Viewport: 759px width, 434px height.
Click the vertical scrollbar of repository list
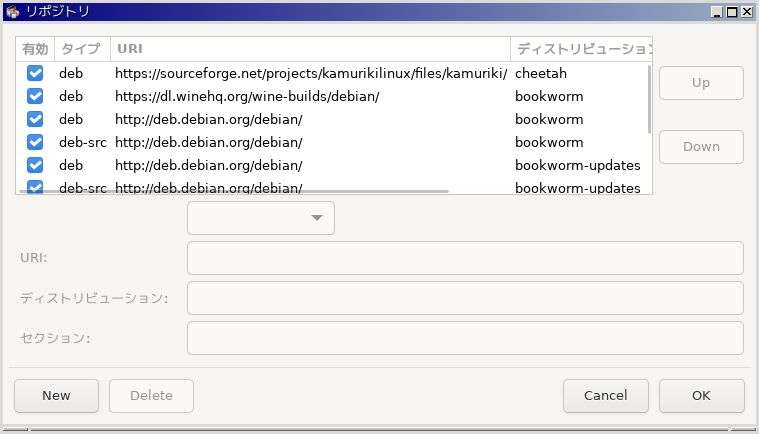click(649, 99)
